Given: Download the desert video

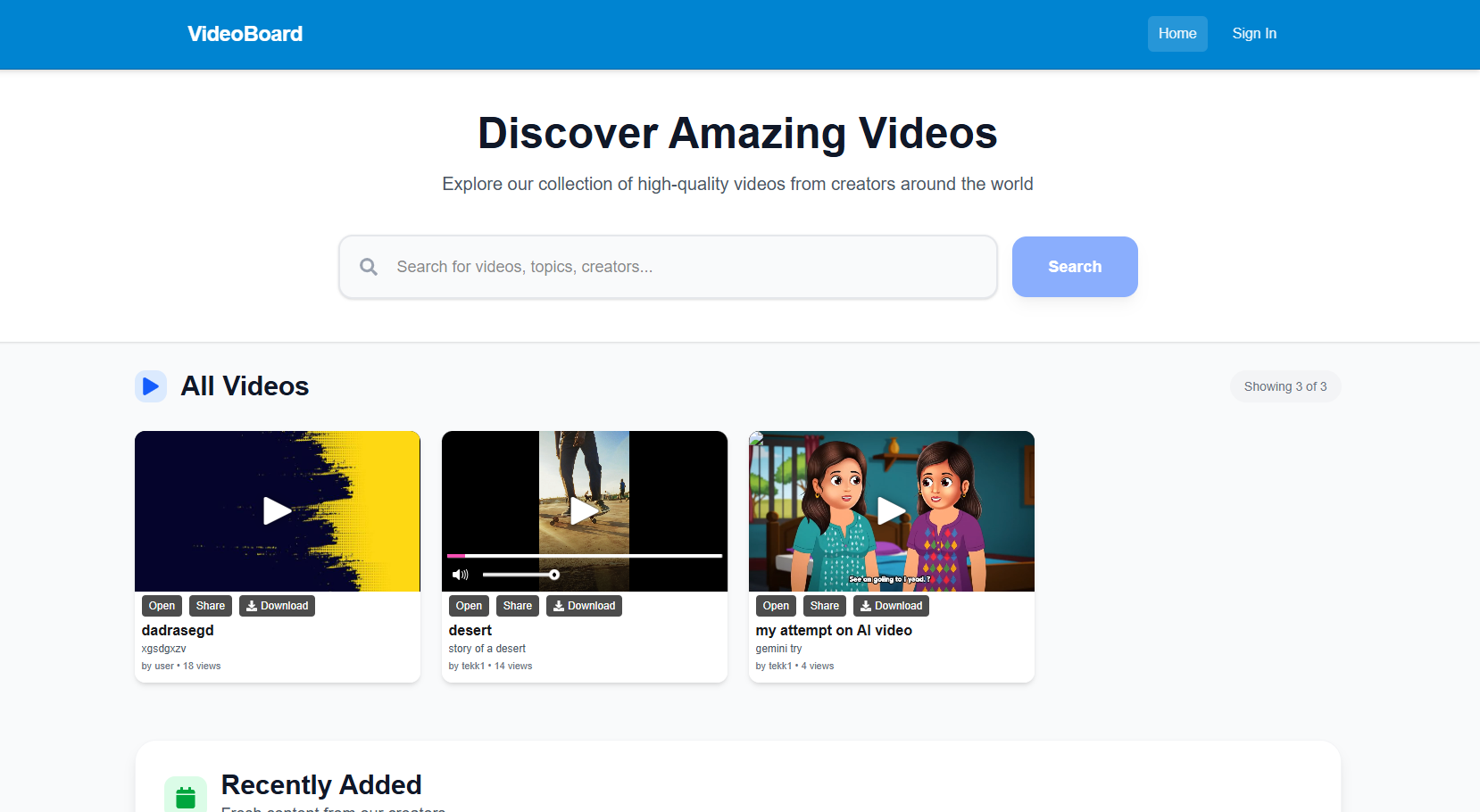Looking at the screenshot, I should pos(584,606).
